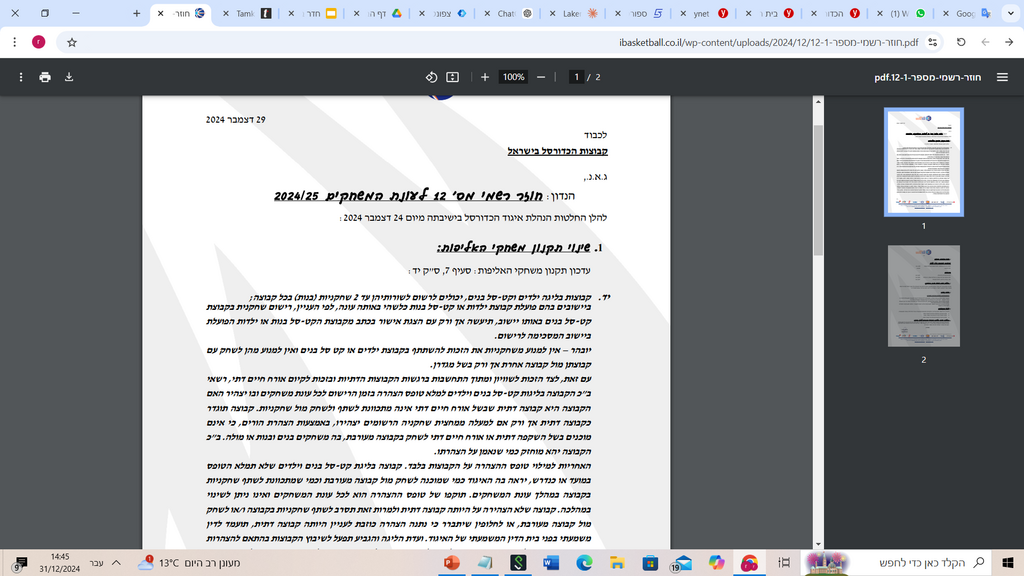The width and height of the screenshot is (1024, 576).
Task: Open Chrome profile avatar
Action: pos(39,42)
